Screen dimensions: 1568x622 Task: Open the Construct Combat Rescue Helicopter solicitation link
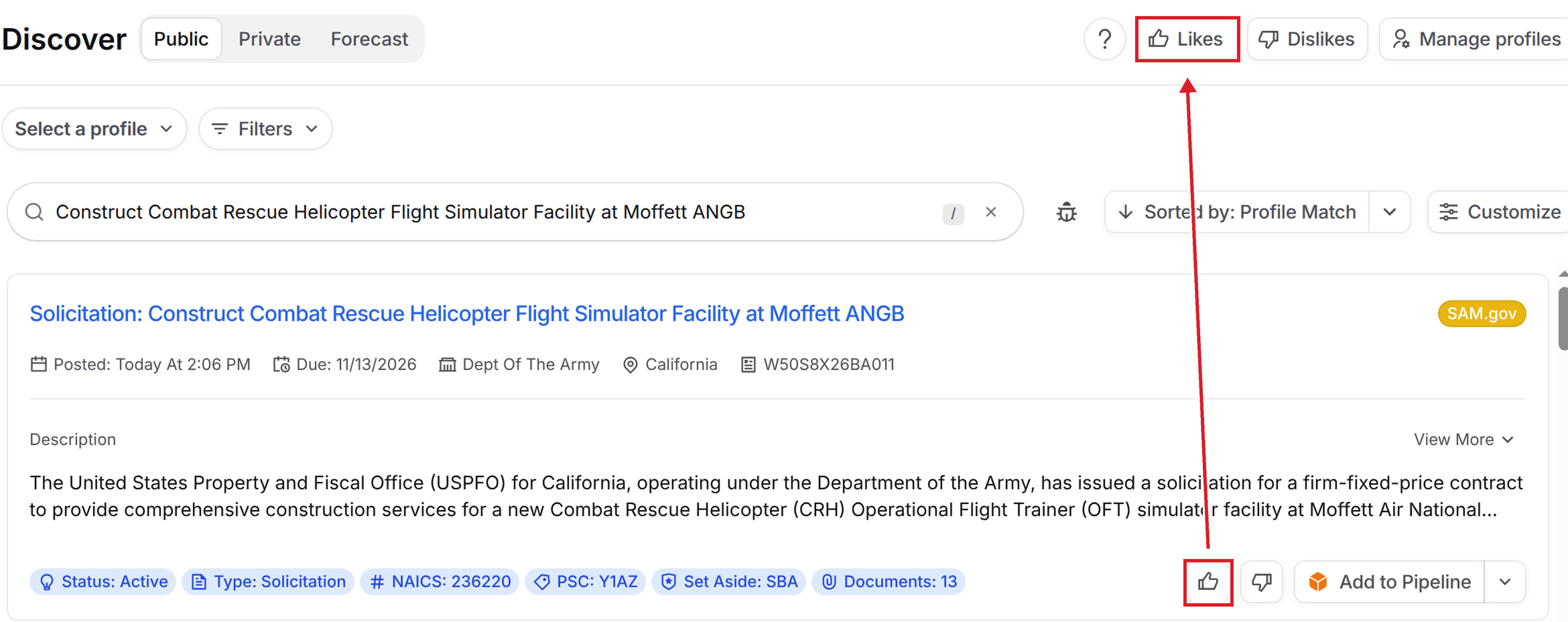(467, 314)
